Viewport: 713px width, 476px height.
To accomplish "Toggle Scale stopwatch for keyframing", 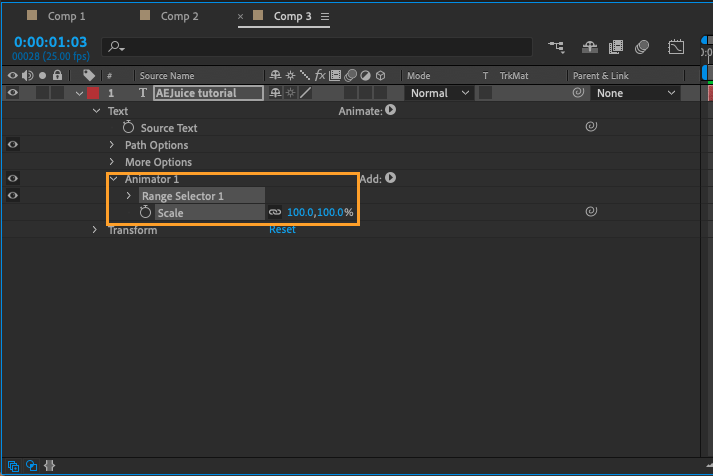I will 145,212.
